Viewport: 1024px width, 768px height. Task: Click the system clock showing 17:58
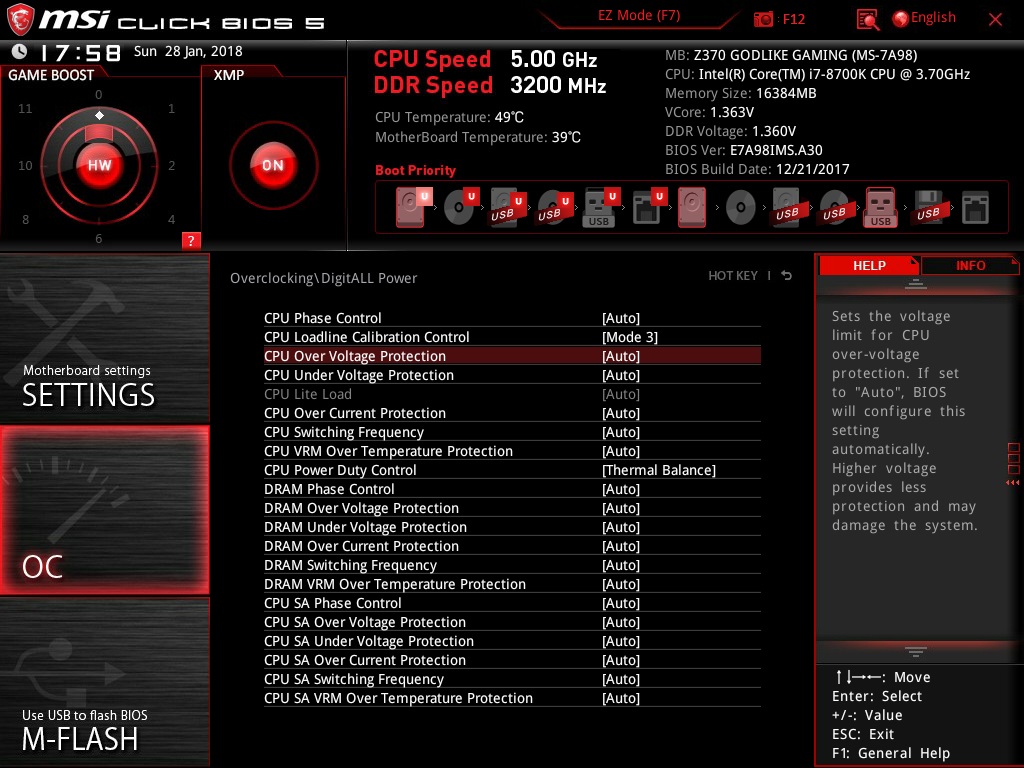click(80, 52)
